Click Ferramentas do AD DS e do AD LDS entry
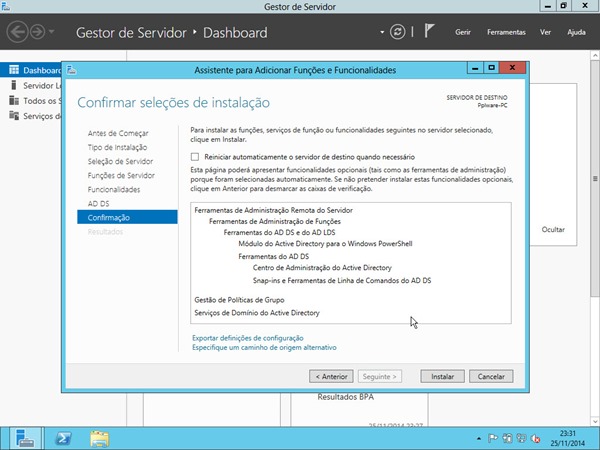Image resolution: width=600 pixels, height=450 pixels. tap(279, 232)
